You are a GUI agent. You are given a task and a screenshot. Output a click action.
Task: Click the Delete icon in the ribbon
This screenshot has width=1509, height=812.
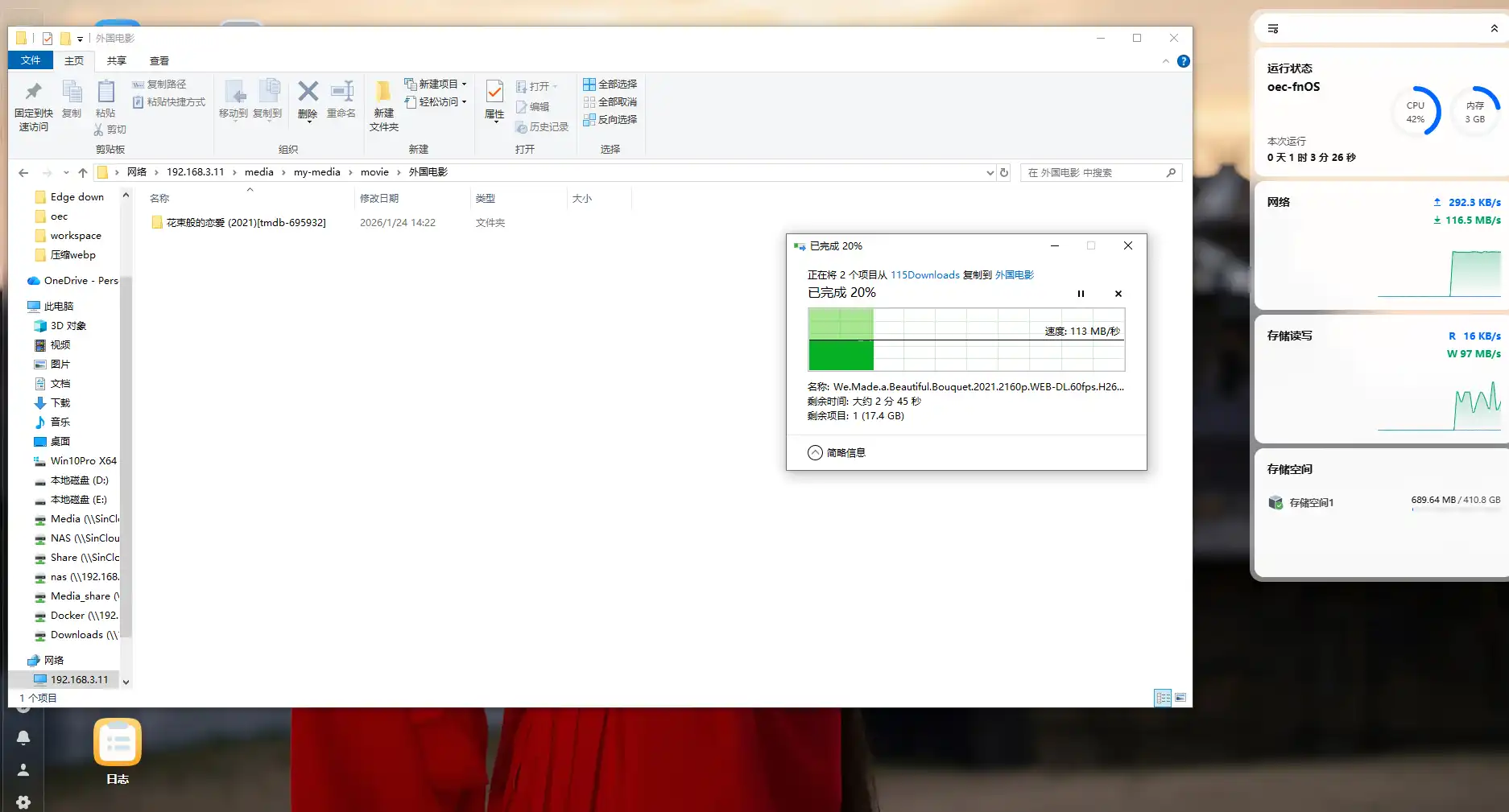[x=308, y=100]
